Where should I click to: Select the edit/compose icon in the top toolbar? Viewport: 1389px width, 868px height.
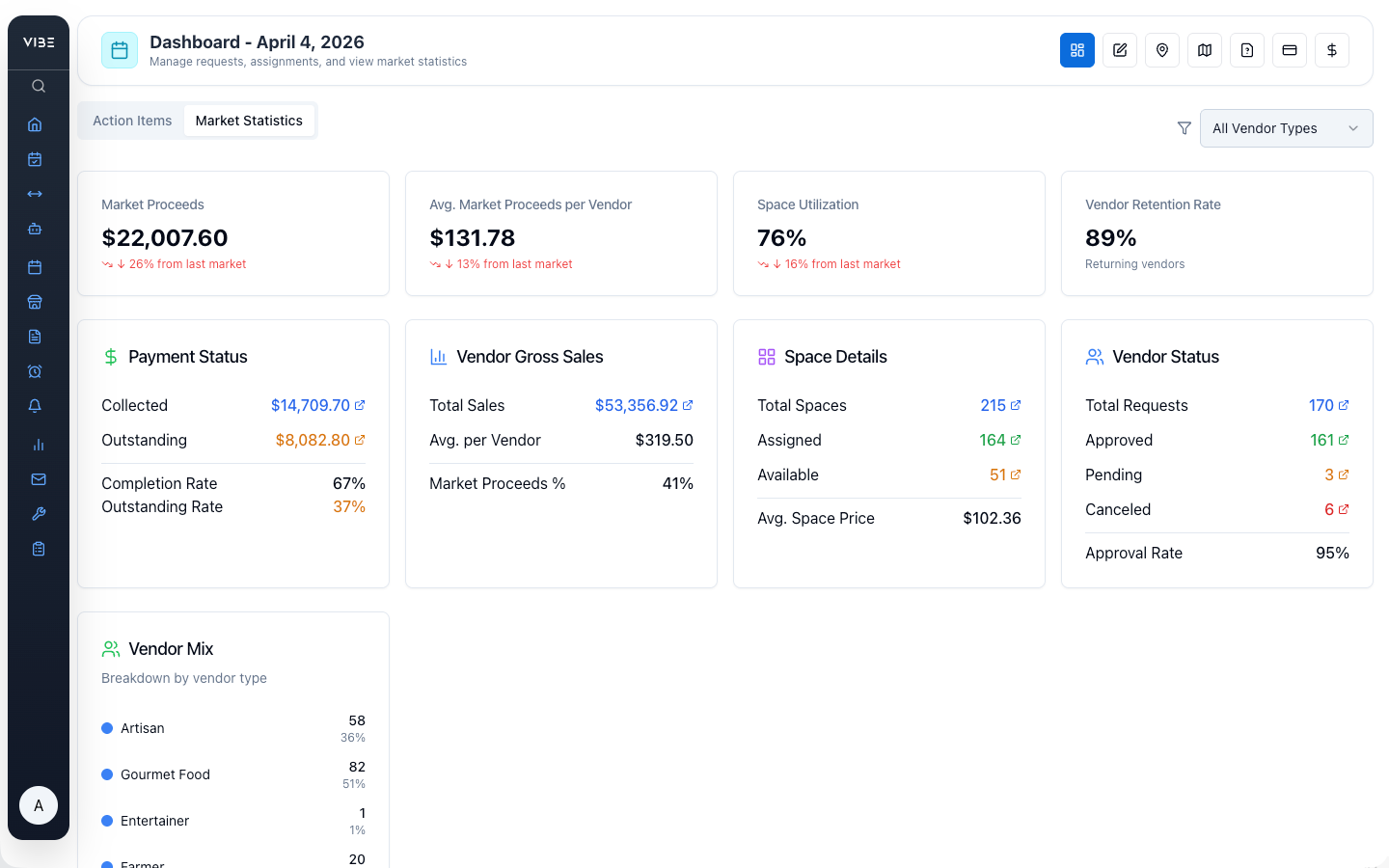1120,50
